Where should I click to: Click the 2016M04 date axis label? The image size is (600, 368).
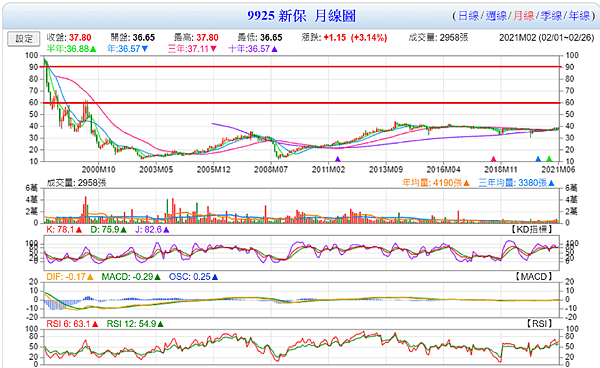pos(443,169)
